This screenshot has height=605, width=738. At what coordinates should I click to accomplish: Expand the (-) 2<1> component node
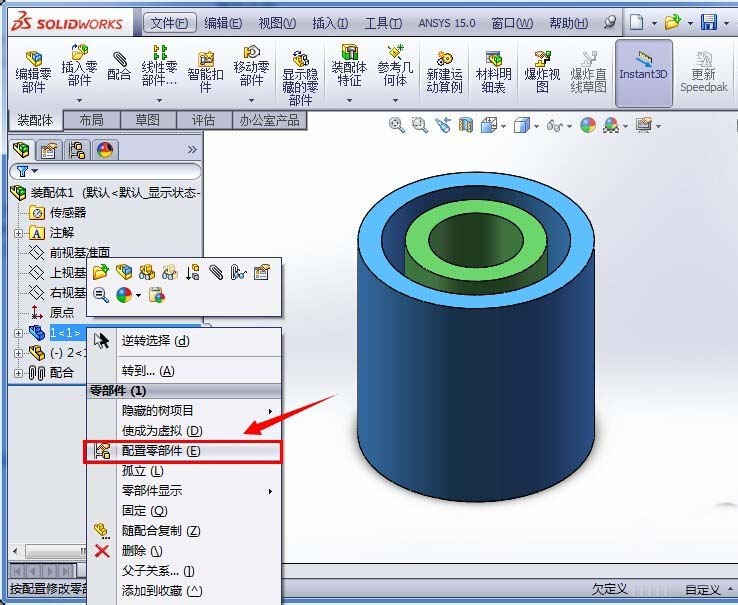(18, 353)
